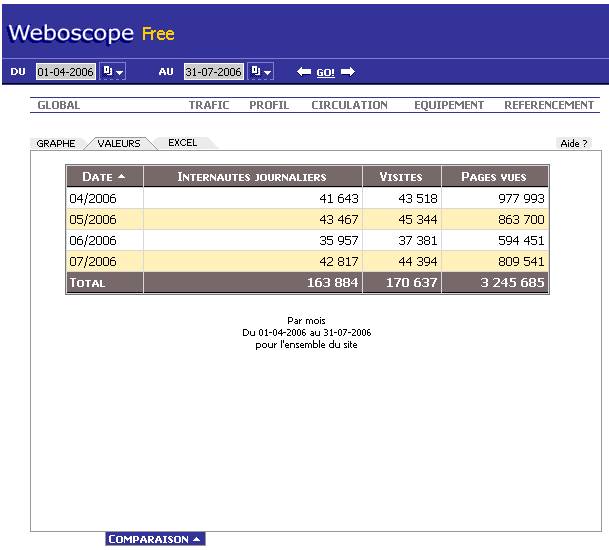Viewport: 609px width, 550px height.
Task: Open the TRAFIC menu
Action: (209, 105)
